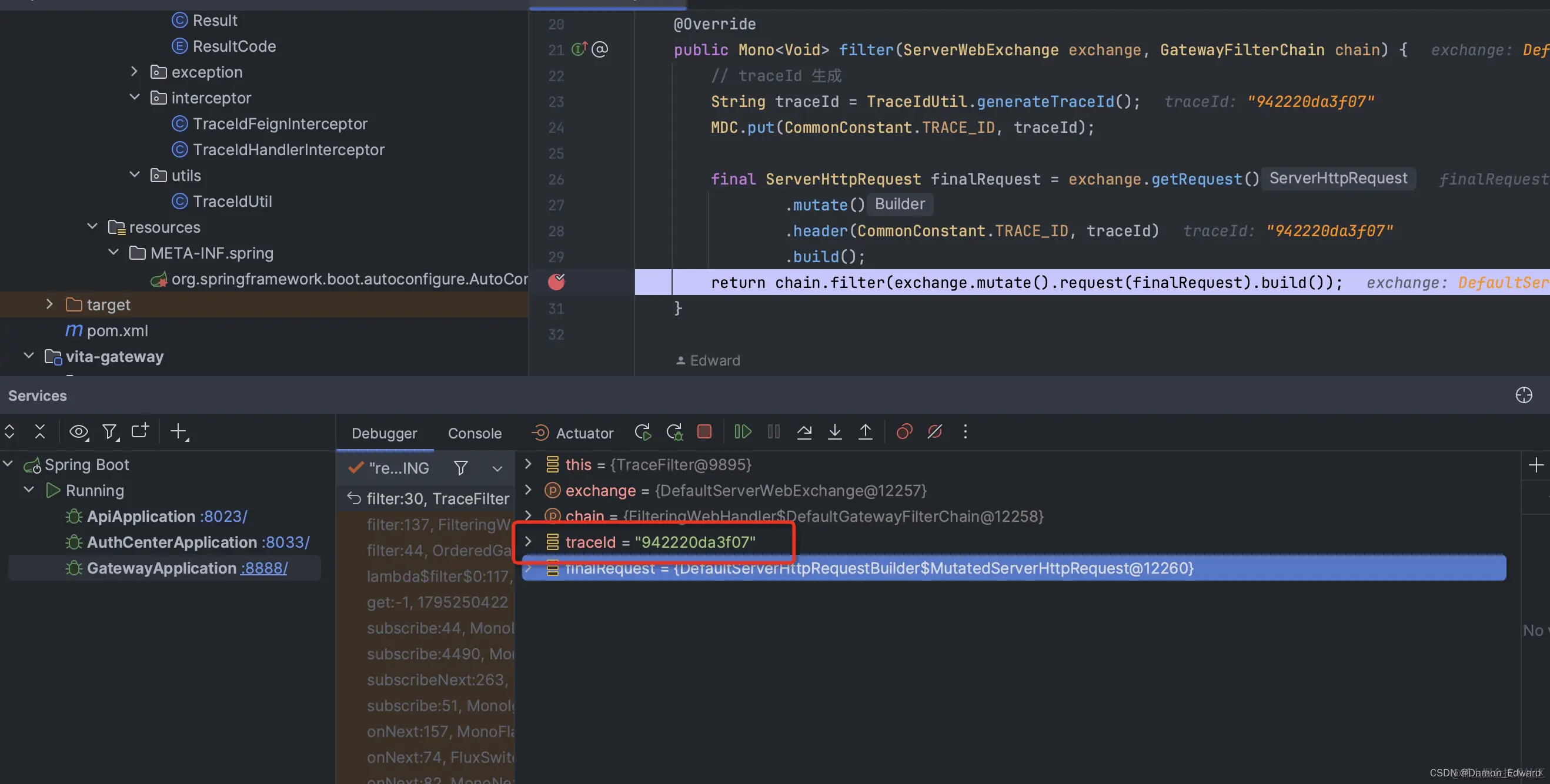The width and height of the screenshot is (1550, 784).
Task: Open pom.xml in the project tree
Action: click(x=117, y=331)
